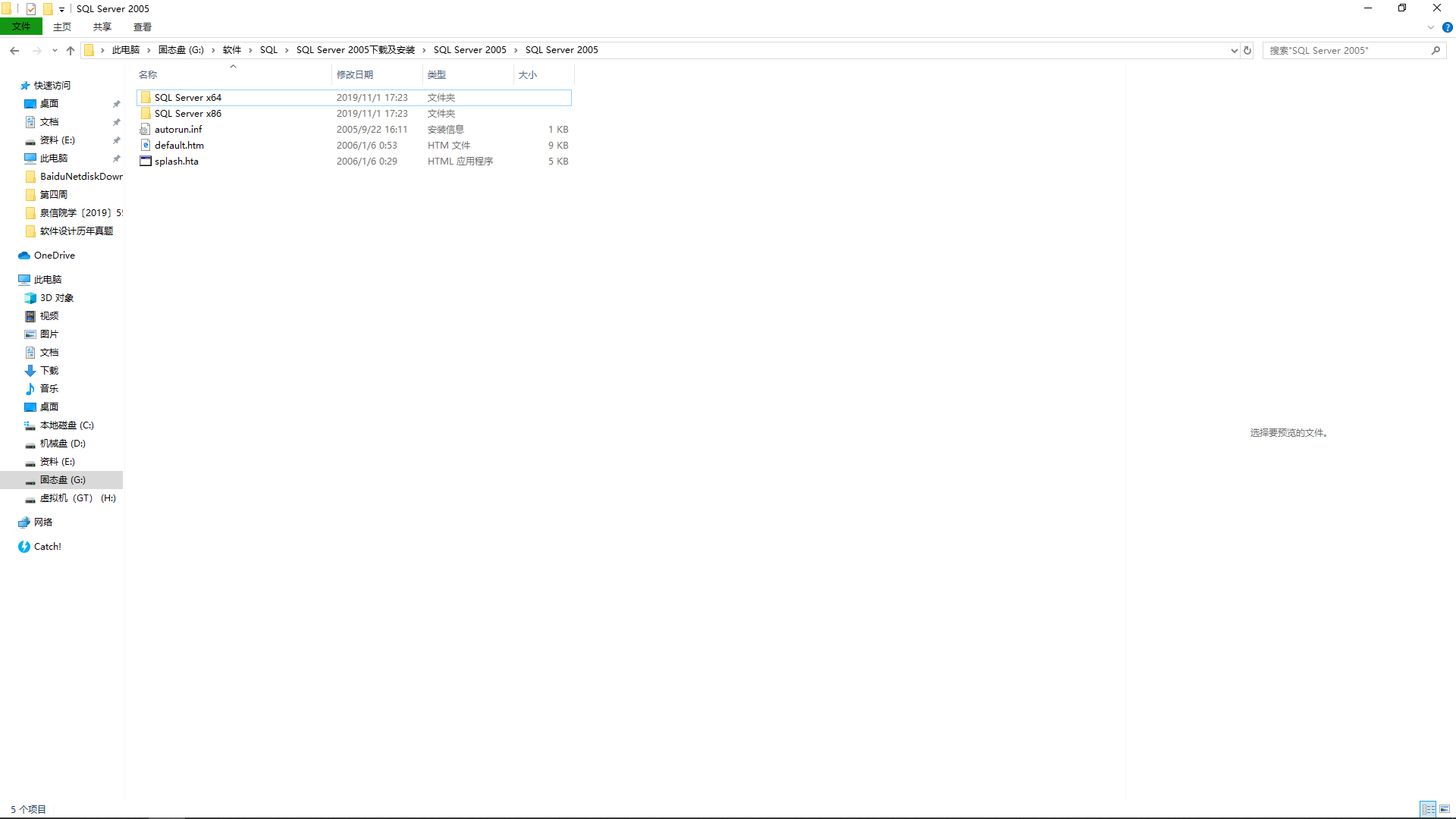Switch to details view layout icon
The image size is (1456, 819).
(1428, 809)
